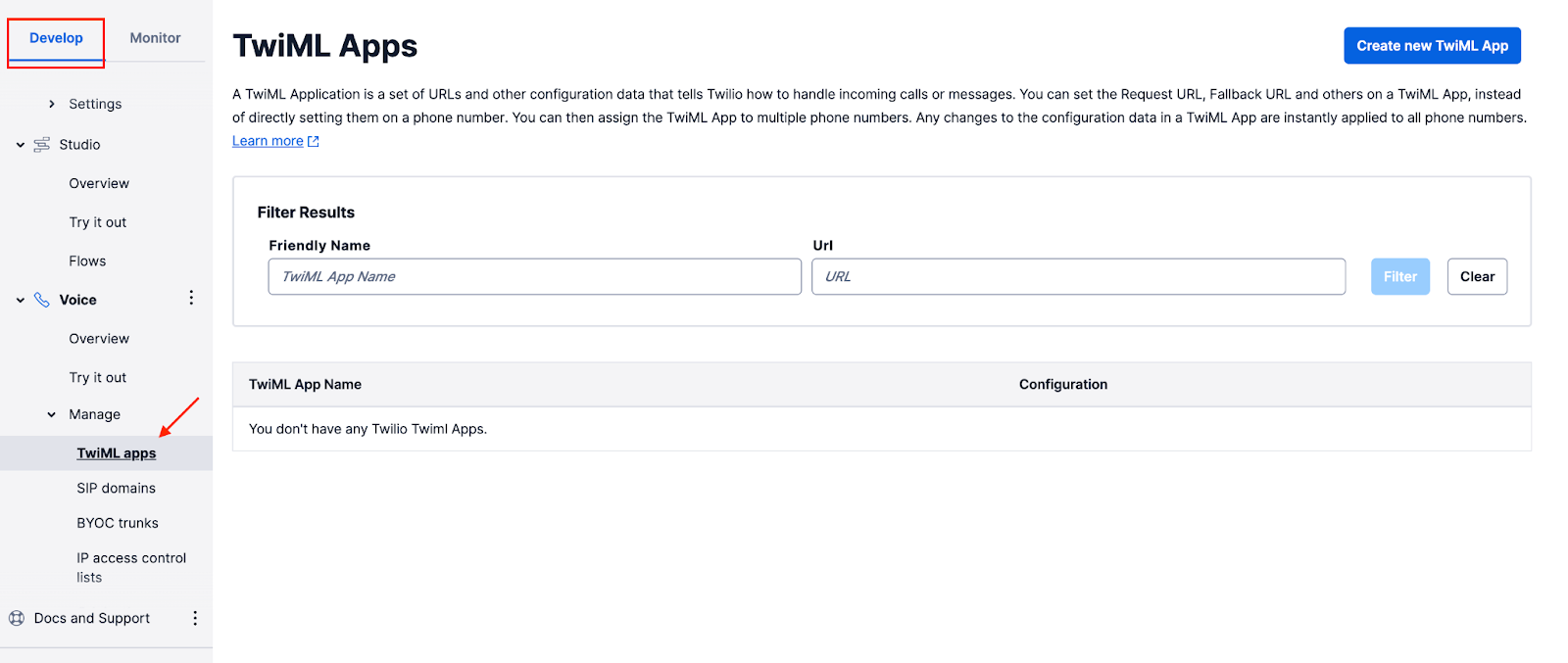1568x663 pixels.
Task: Click the Docs and Support lifebuoy icon
Action: [x=17, y=618]
